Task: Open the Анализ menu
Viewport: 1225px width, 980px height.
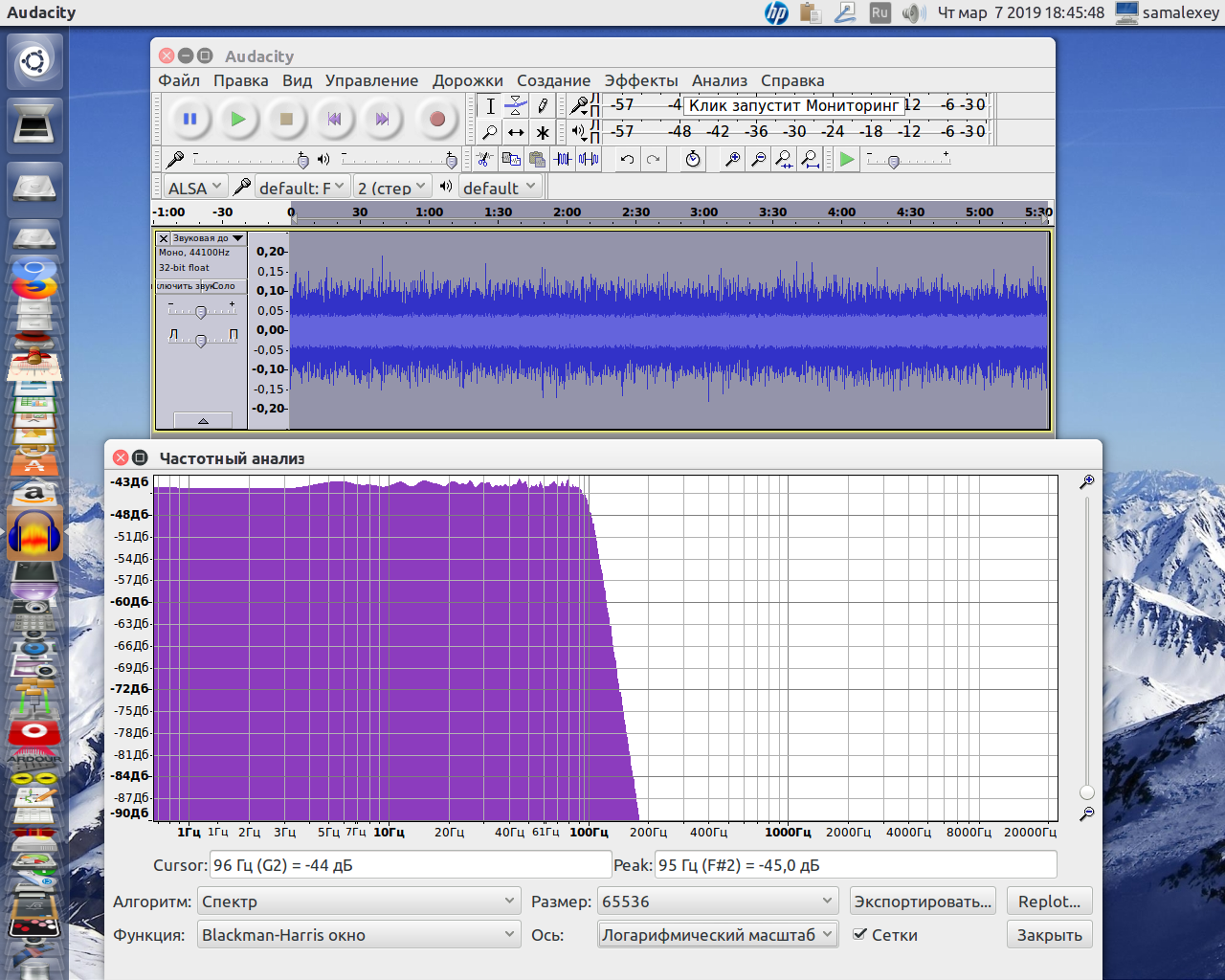Action: pos(719,80)
